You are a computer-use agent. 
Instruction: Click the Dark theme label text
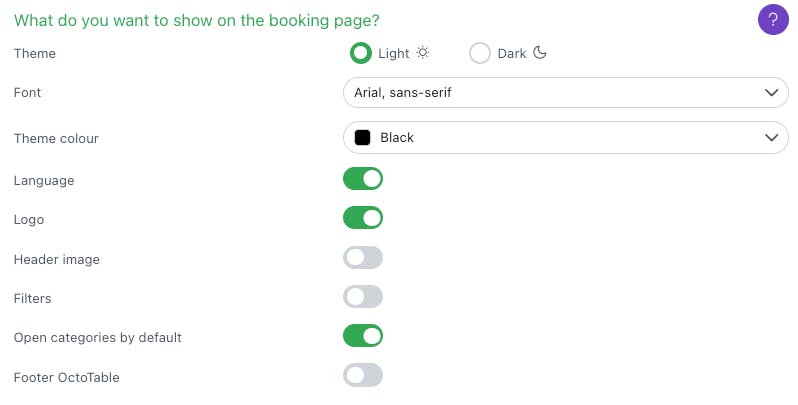(x=511, y=53)
